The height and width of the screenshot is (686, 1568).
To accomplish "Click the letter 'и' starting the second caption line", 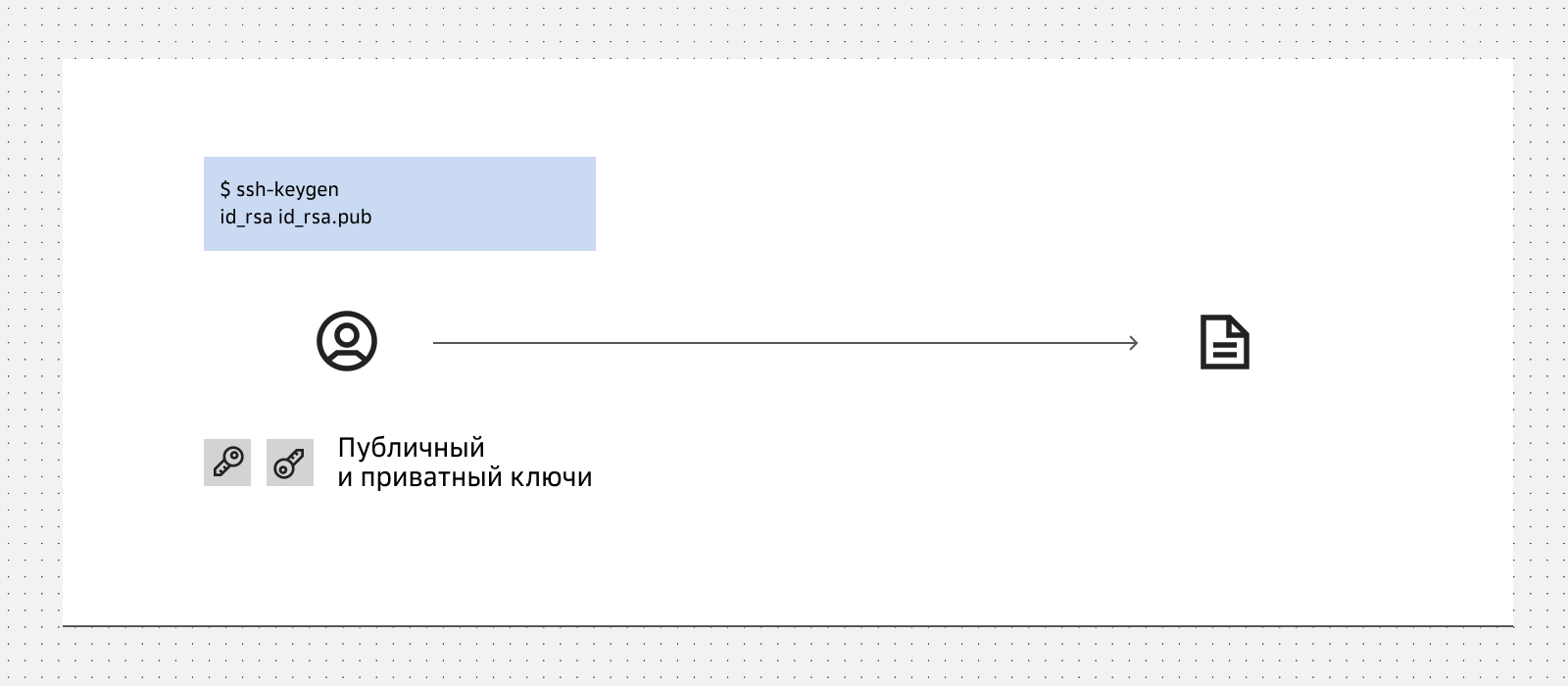I will [x=345, y=478].
